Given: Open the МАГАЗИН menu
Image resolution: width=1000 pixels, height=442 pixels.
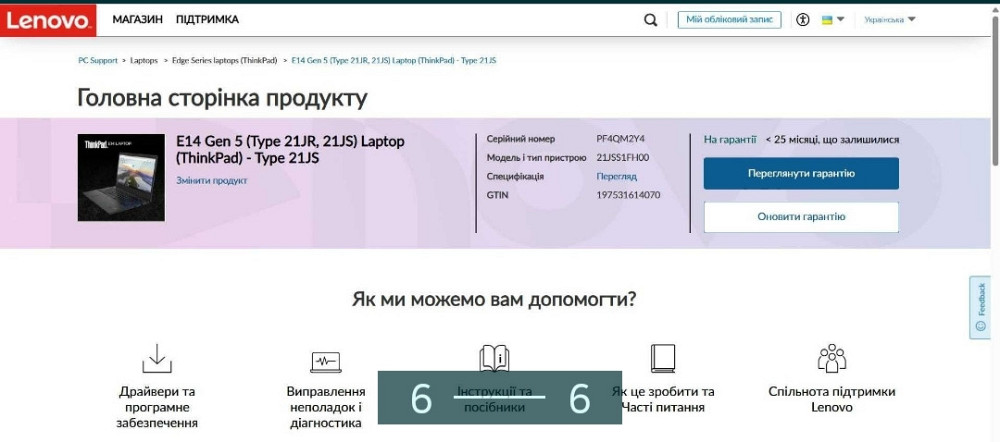Looking at the screenshot, I should tap(138, 20).
